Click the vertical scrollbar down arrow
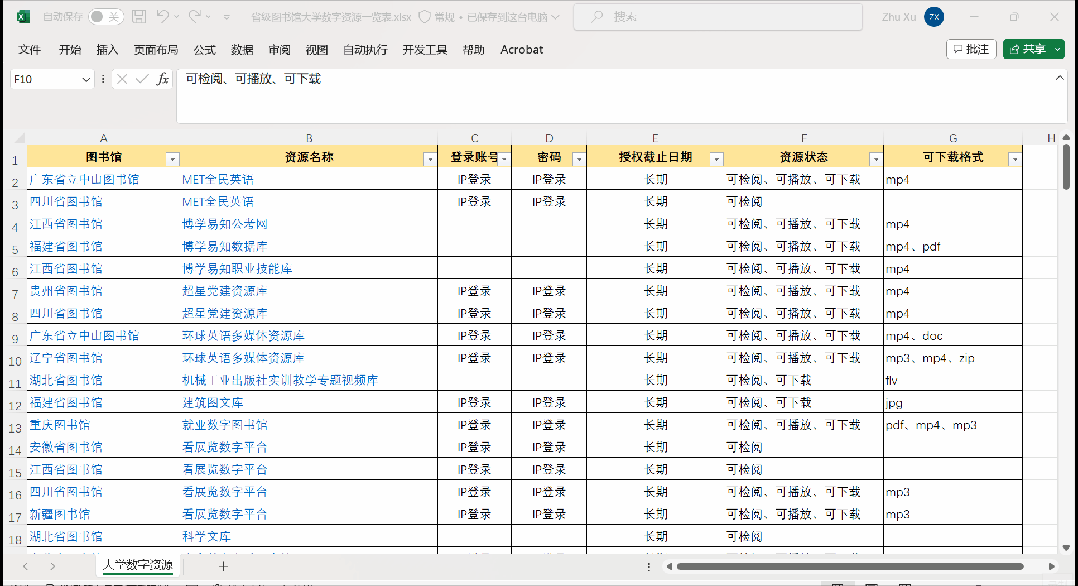The width and height of the screenshot is (1078, 586). click(x=1066, y=548)
